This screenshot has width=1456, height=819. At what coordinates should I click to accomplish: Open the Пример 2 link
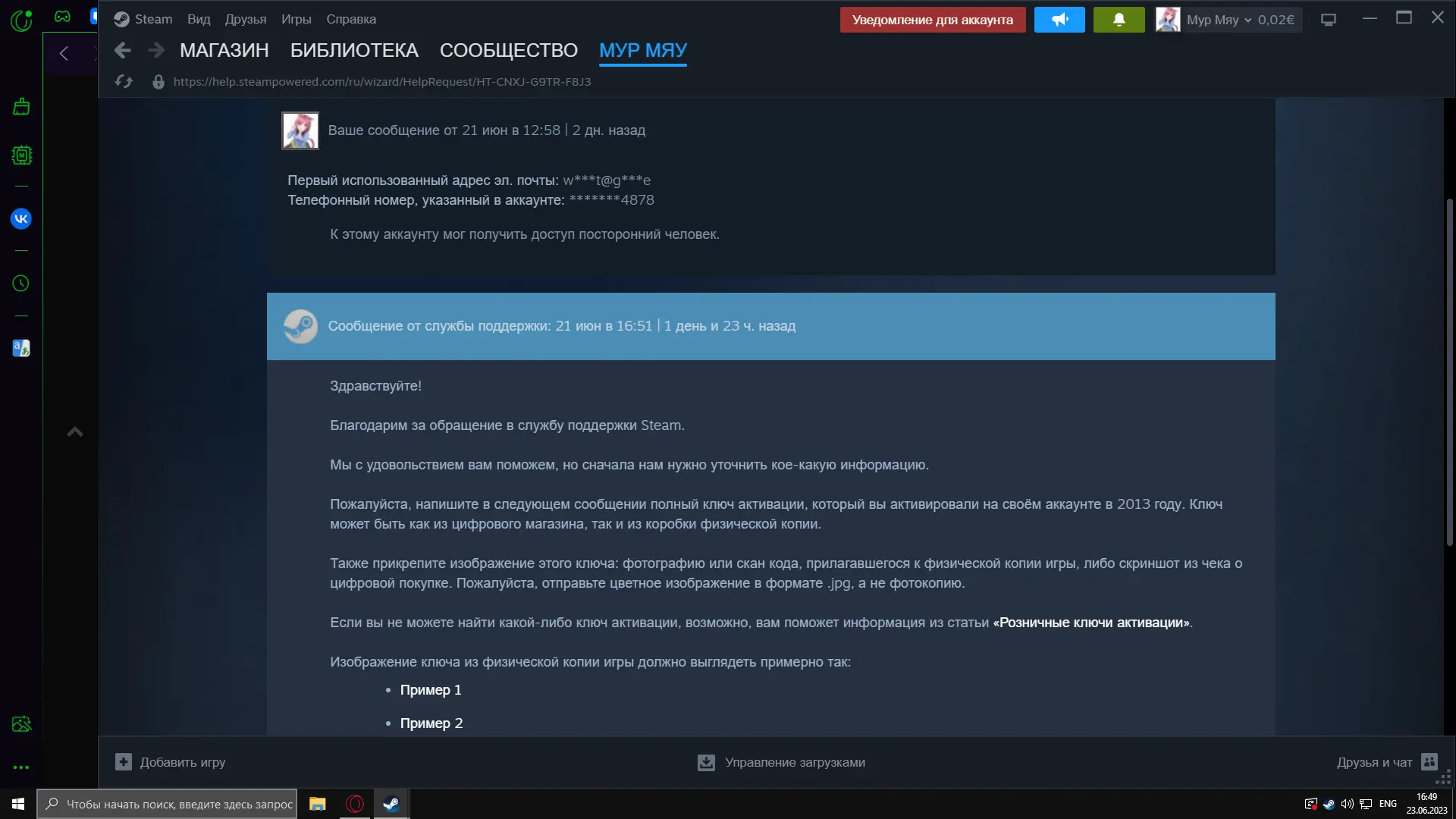[431, 723]
